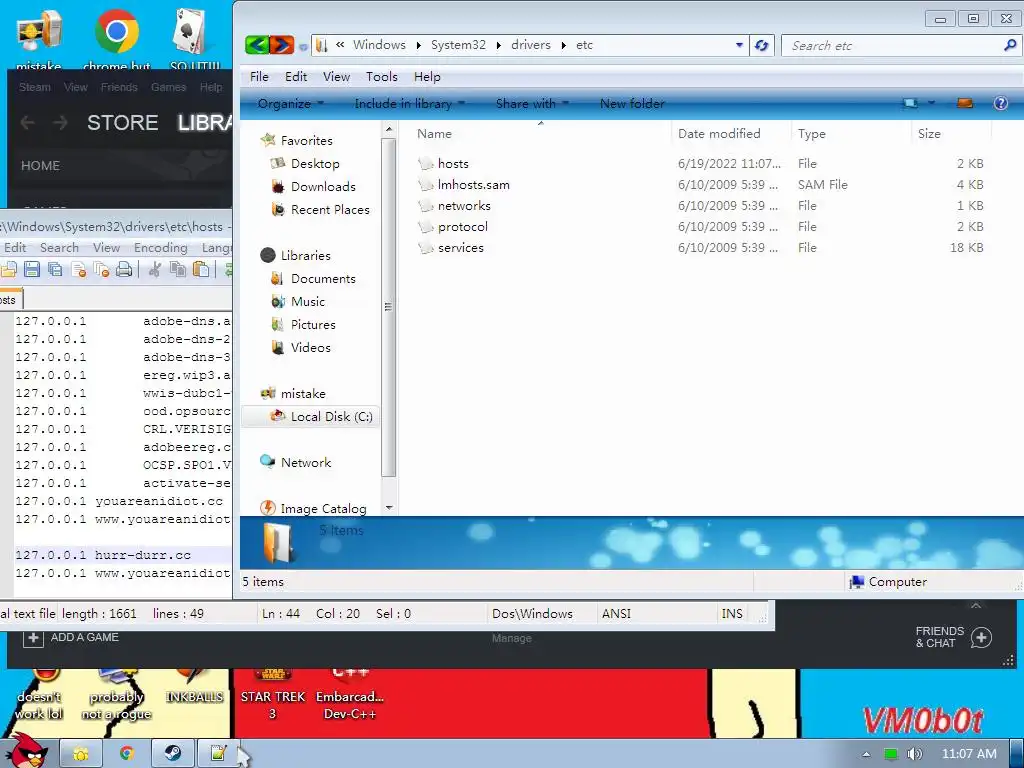The image size is (1024, 768).
Task: Click the volume speaker icon in system tray
Action: pyautogui.click(x=915, y=754)
